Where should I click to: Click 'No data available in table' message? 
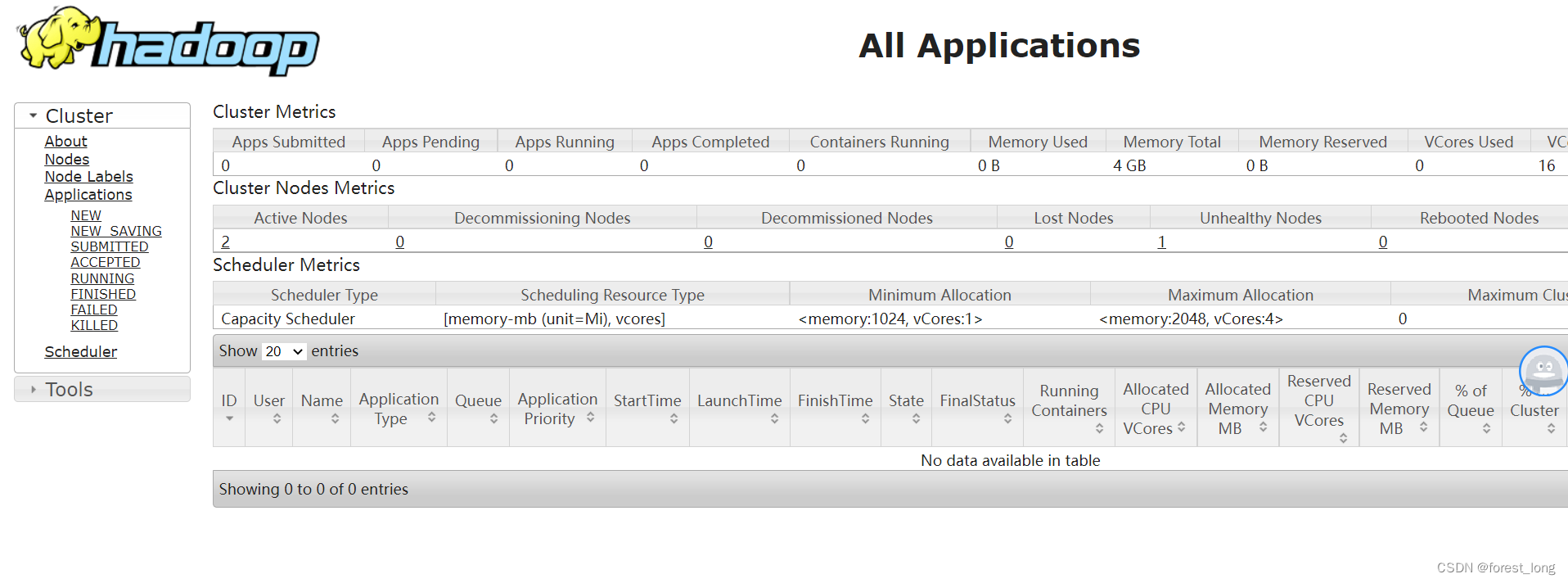[1011, 460]
